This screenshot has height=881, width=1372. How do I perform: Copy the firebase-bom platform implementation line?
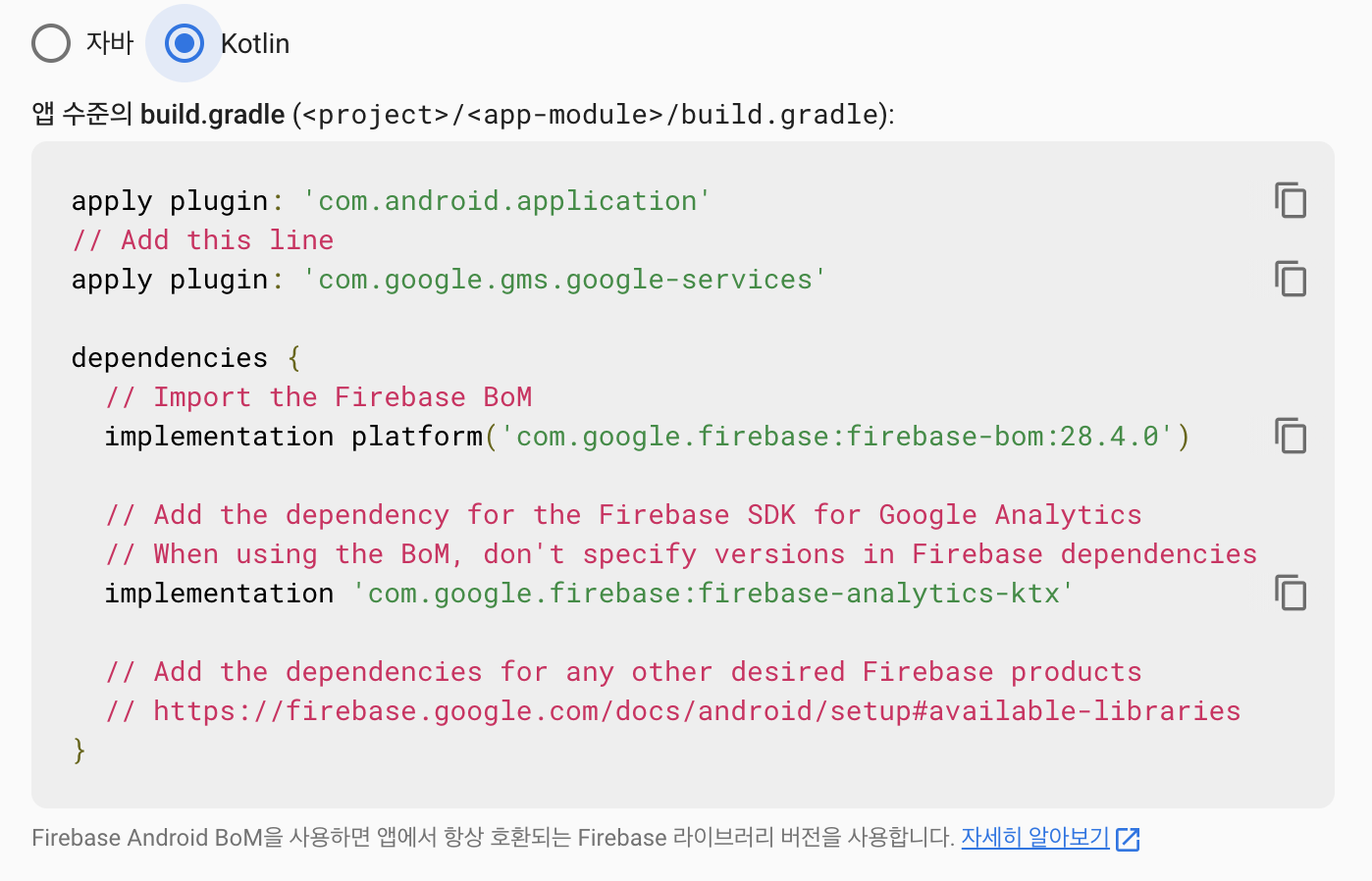tap(1291, 436)
